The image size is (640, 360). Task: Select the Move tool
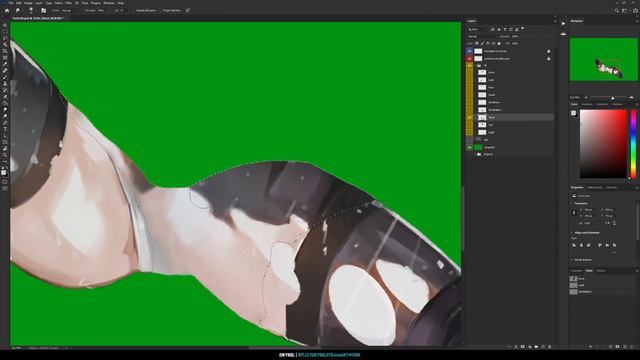pos(5,25)
